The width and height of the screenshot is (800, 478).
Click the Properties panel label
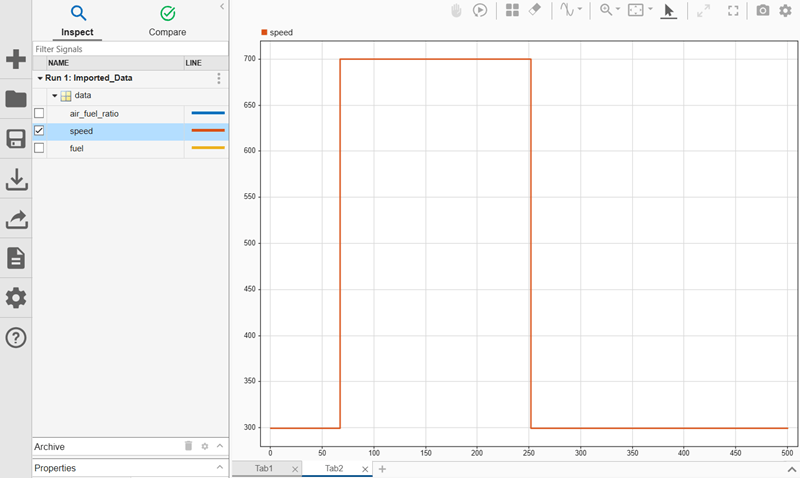(x=55, y=468)
